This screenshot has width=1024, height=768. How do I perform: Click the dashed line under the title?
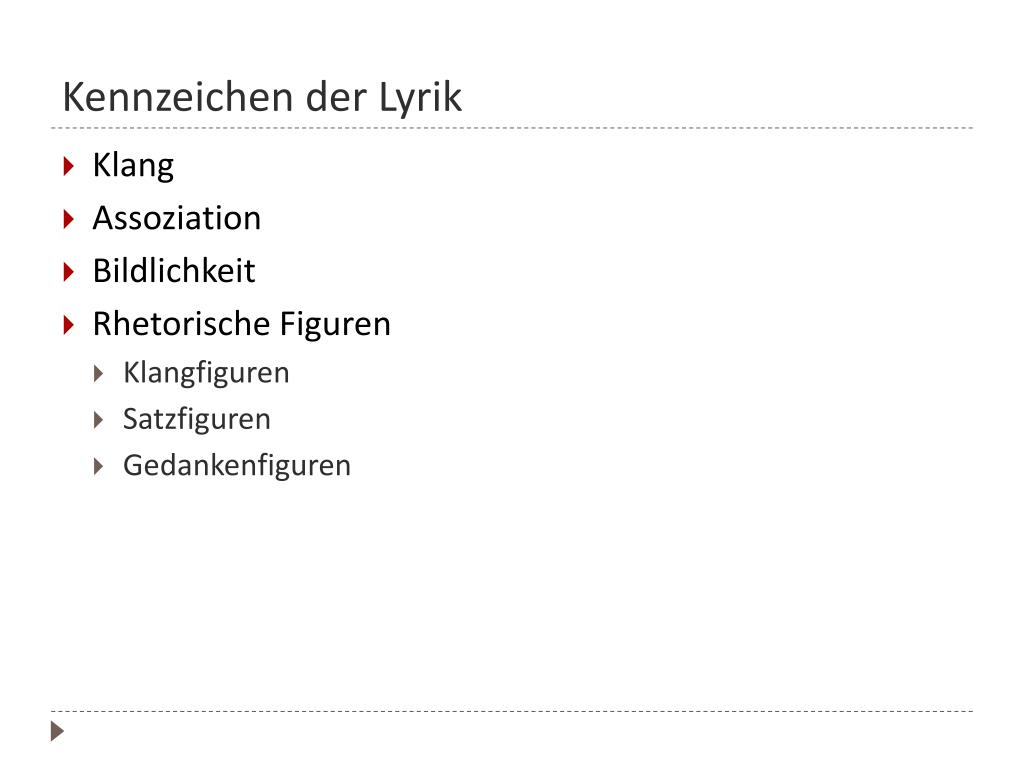click(x=512, y=128)
